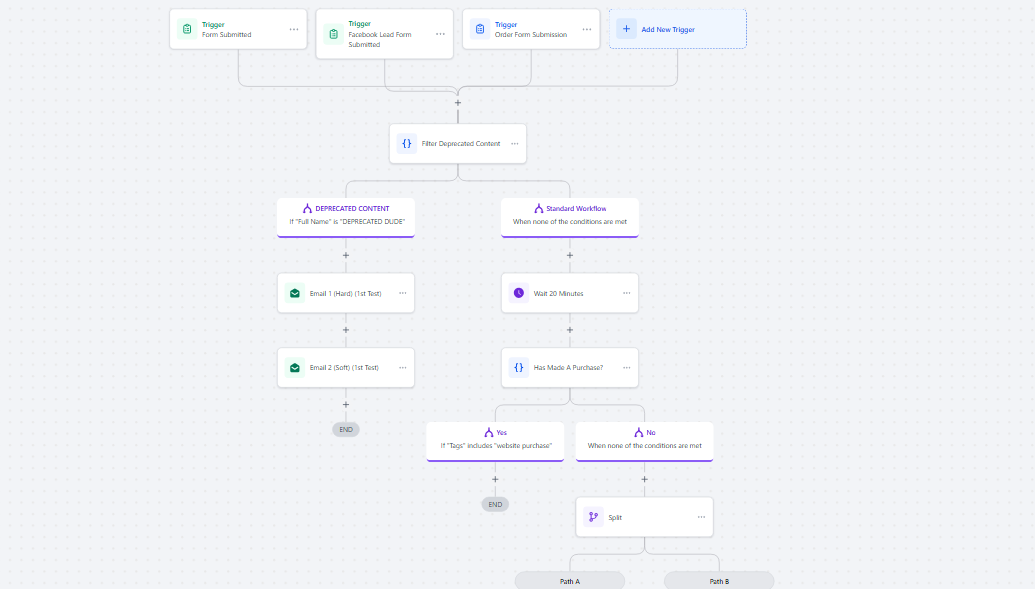Click END marker under Email 2 (Soft)
This screenshot has height=589, width=1035.
tap(346, 429)
